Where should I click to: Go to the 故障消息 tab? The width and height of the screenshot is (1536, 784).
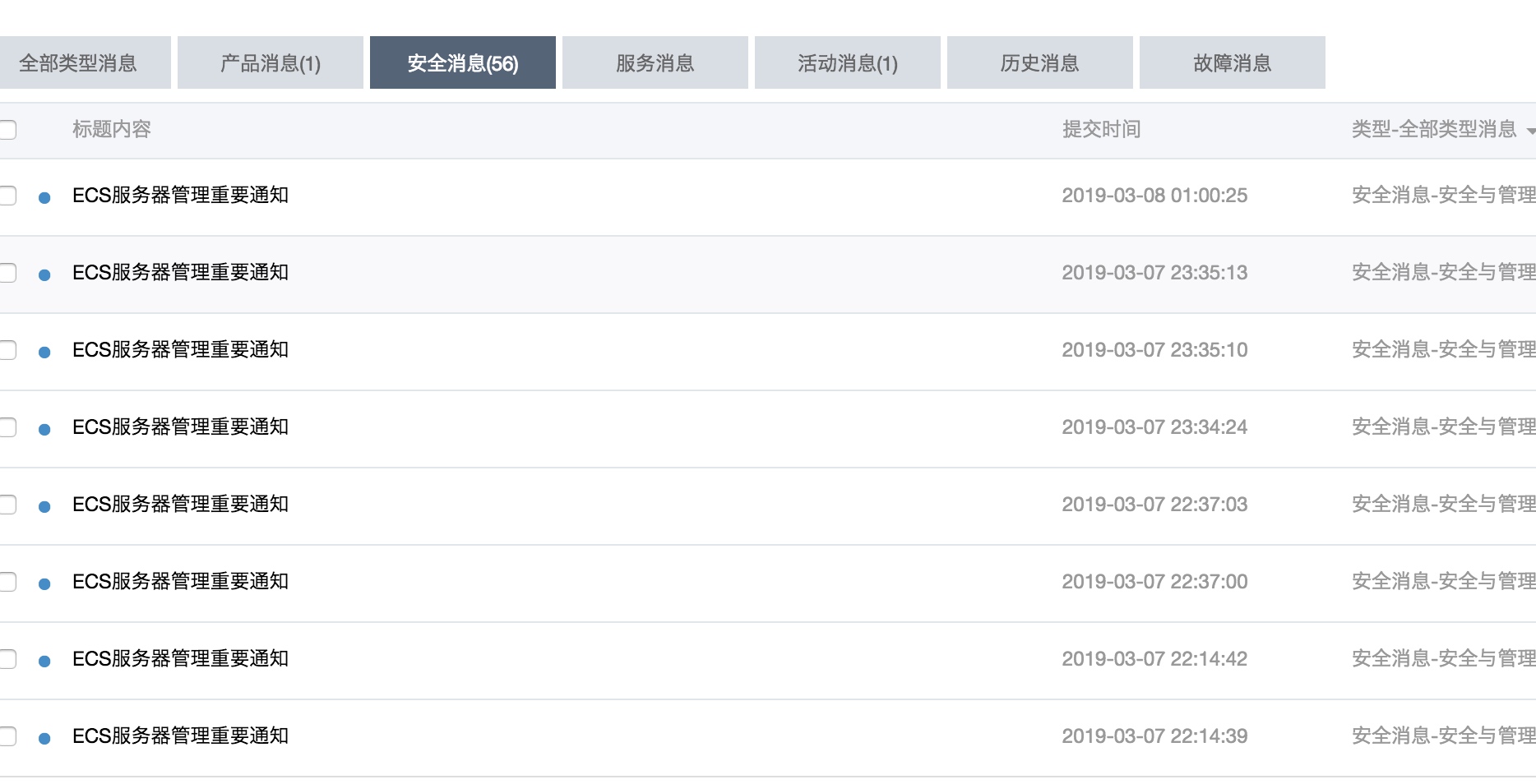1233,62
